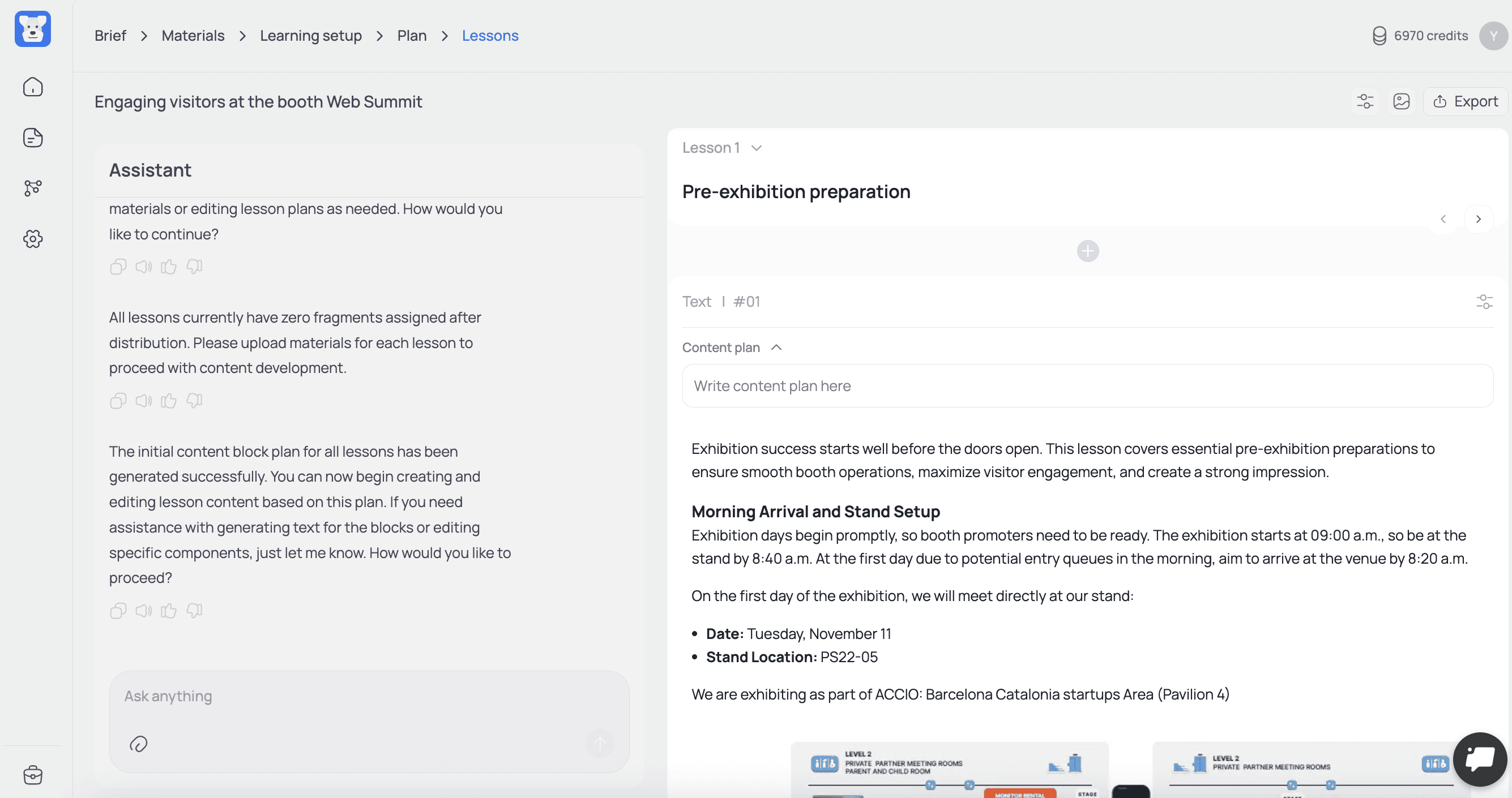Play audio of the assistant's first message

(143, 267)
